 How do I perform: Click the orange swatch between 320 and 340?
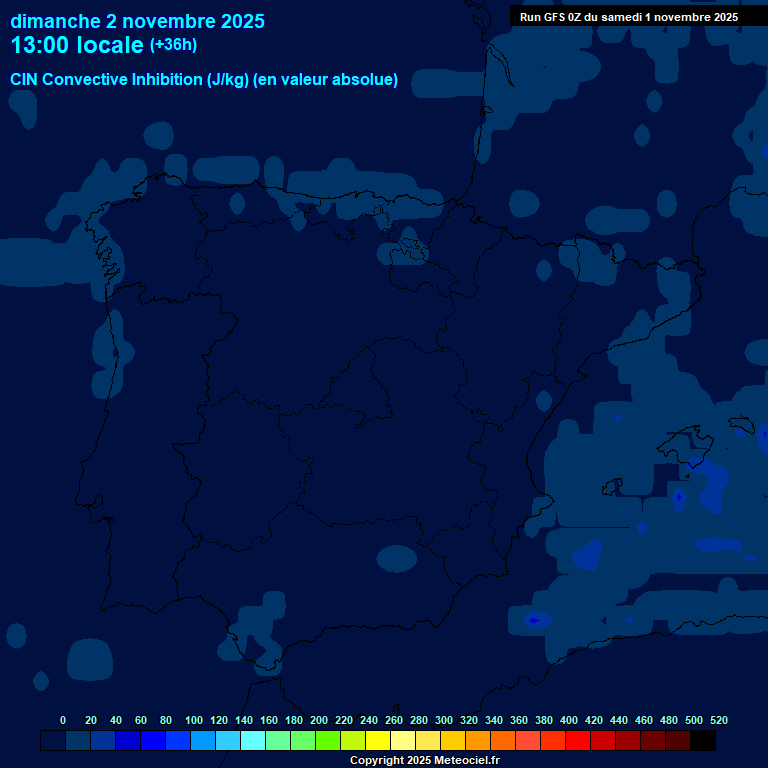click(478, 740)
